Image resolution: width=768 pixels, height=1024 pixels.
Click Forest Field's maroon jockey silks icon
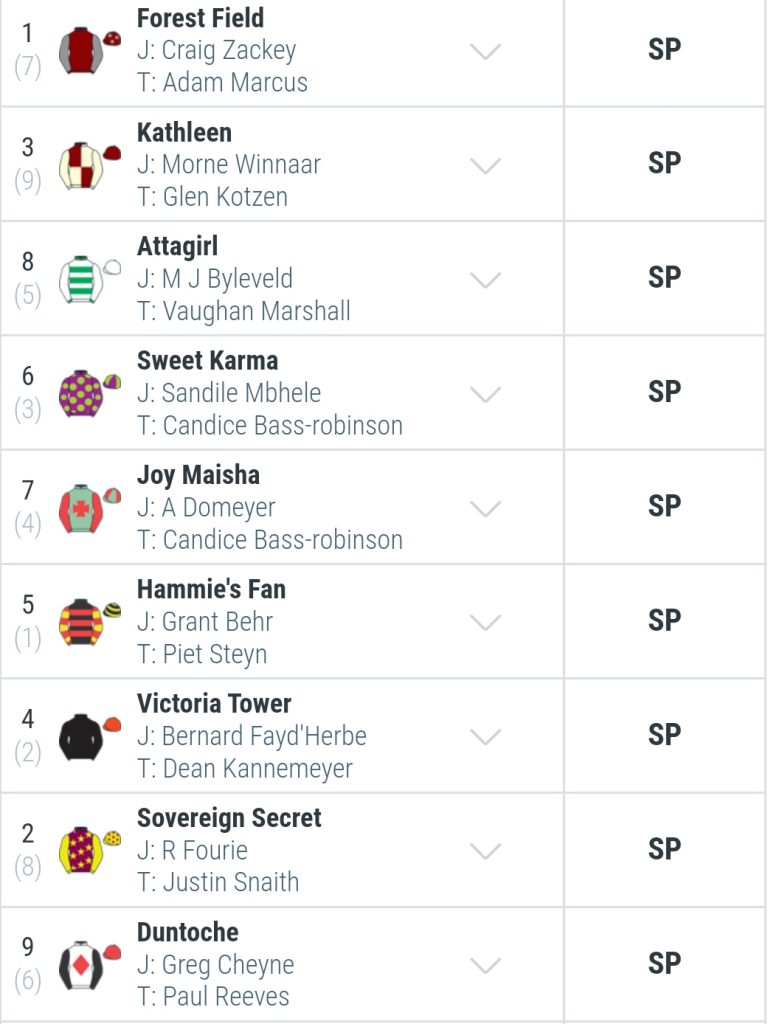click(x=89, y=50)
